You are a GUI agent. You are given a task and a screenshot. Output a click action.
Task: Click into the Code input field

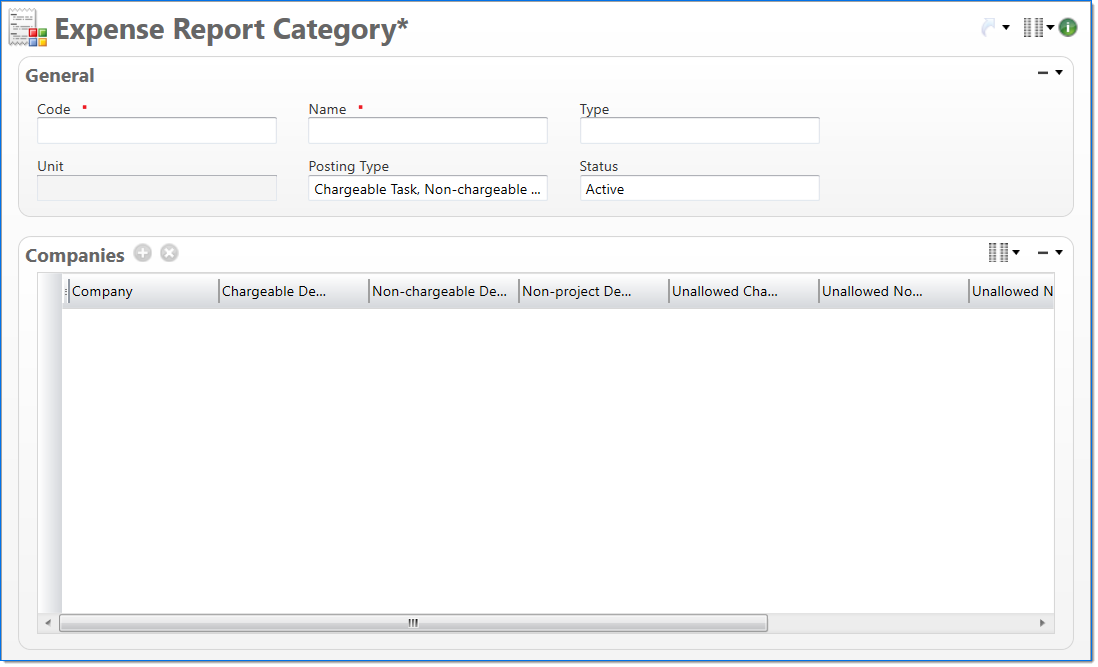[157, 131]
